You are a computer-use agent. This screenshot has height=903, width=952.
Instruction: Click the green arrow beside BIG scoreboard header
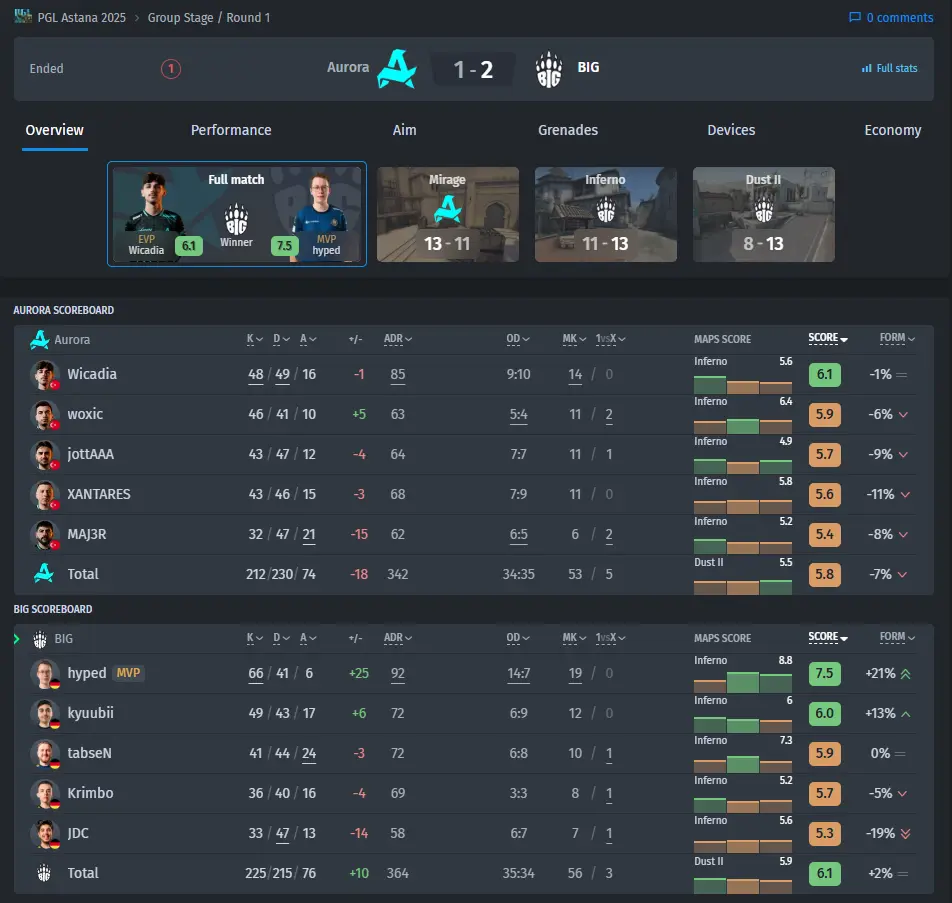[x=16, y=639]
